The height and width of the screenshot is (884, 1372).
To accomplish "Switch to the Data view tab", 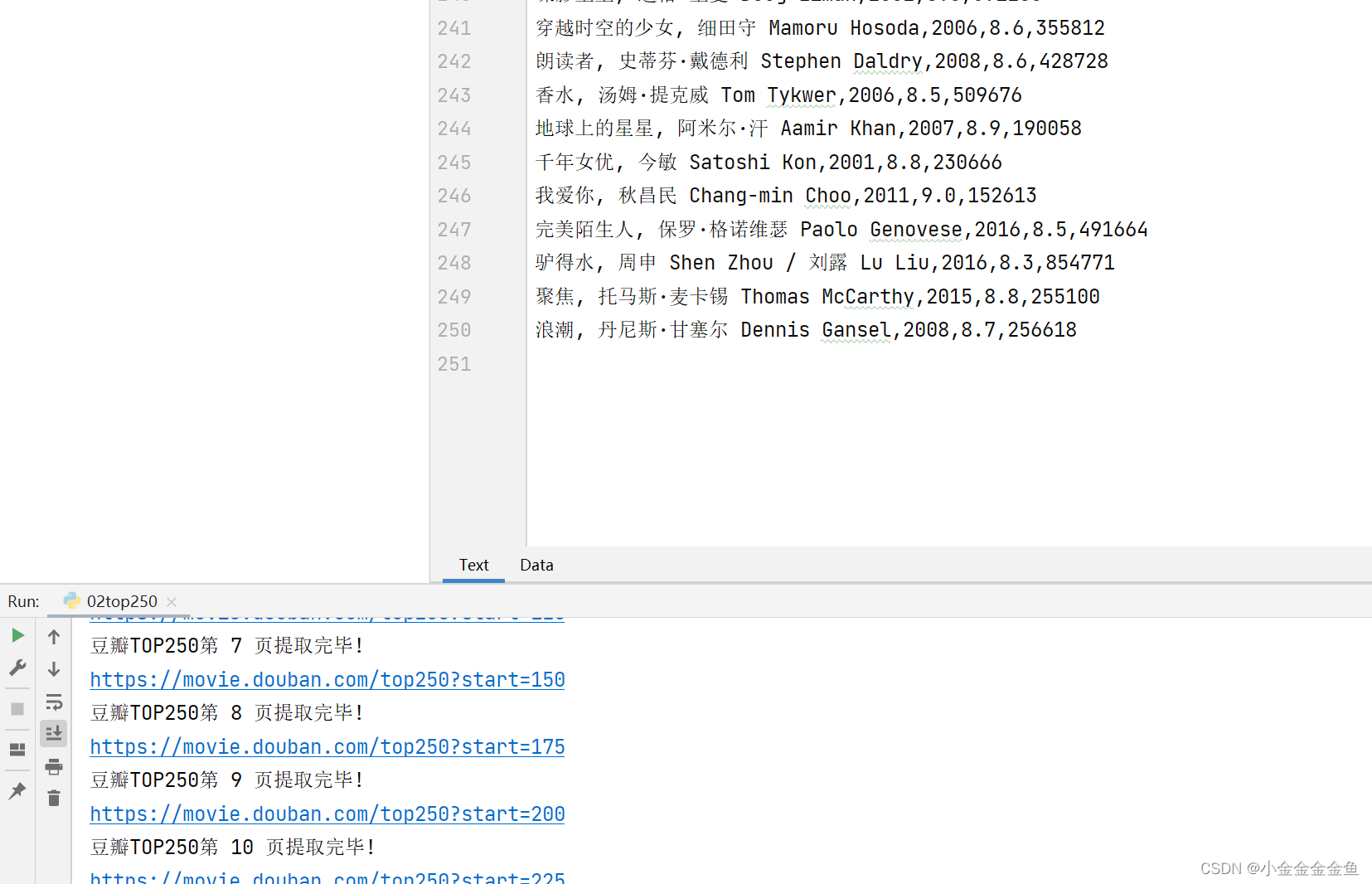I will coord(536,565).
